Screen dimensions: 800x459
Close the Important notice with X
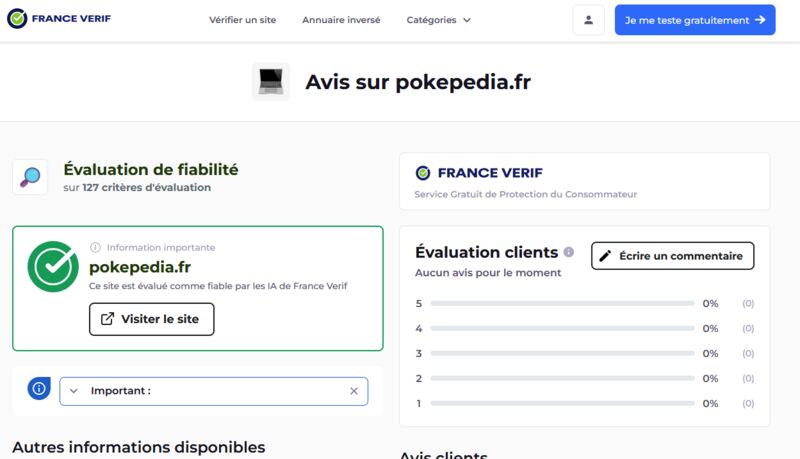point(354,391)
